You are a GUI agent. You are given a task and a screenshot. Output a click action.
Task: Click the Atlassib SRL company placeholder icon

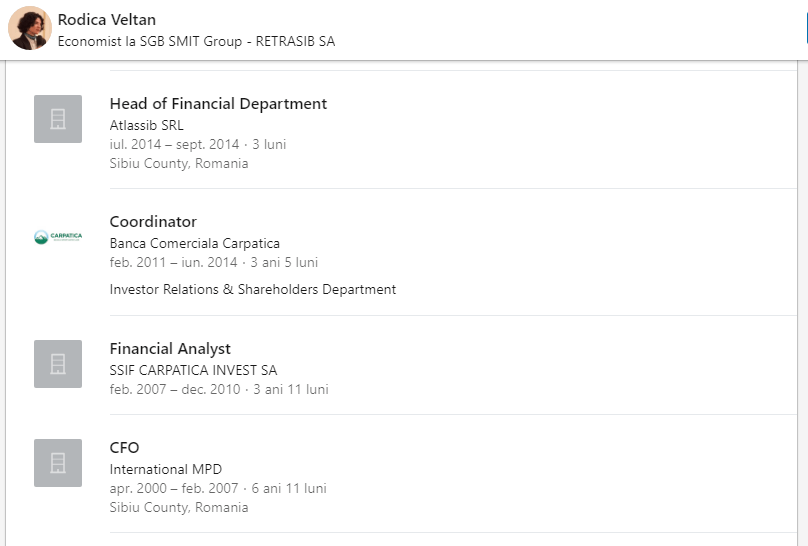(x=58, y=119)
